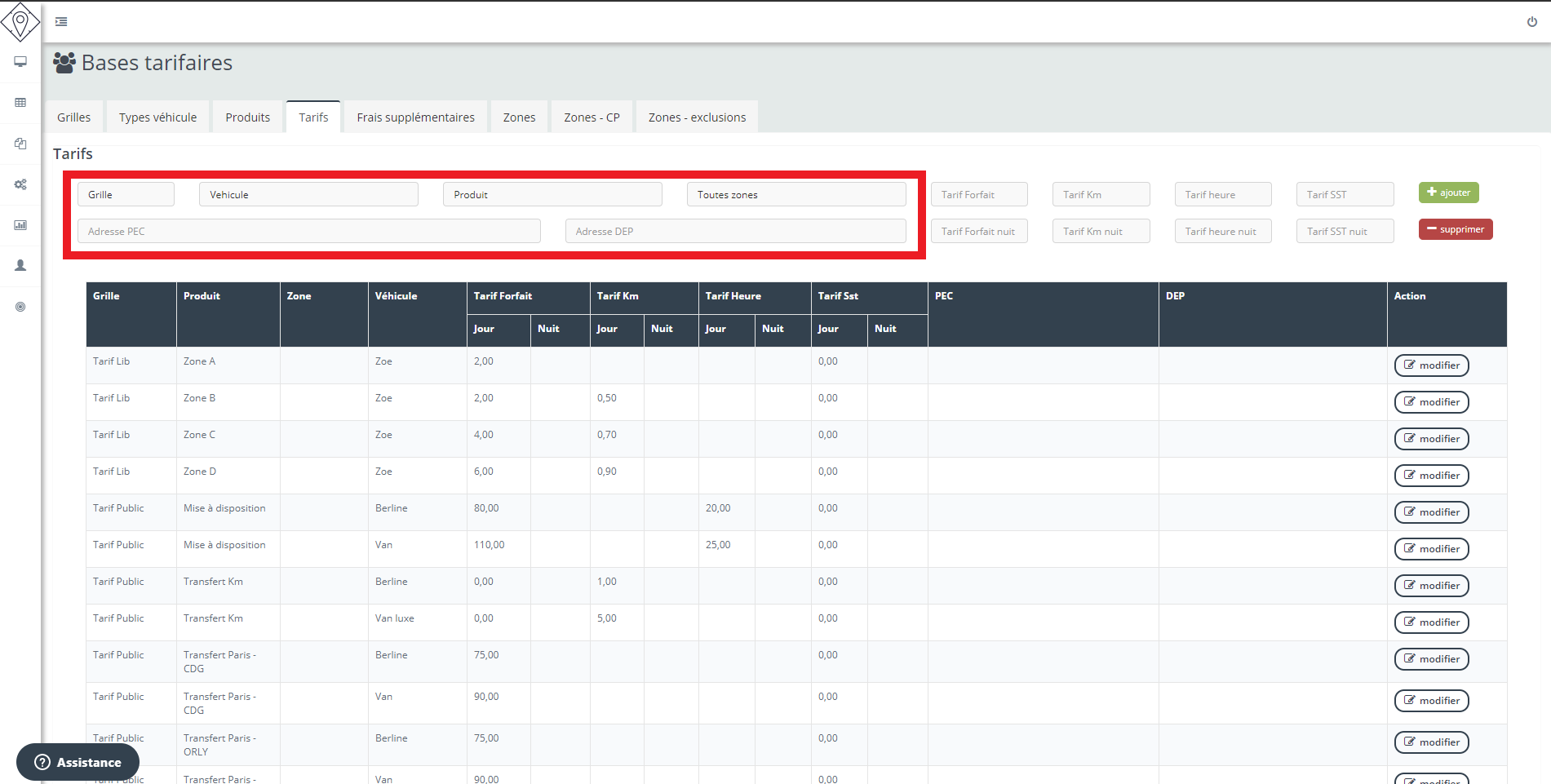This screenshot has height=784, width=1551.
Task: Click the power logout icon
Action: pos(1531,22)
